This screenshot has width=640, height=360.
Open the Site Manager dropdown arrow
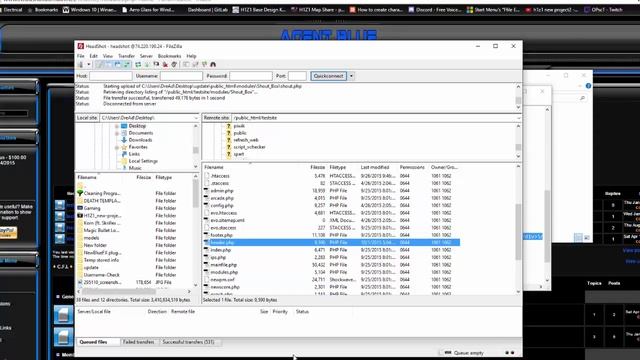click(88, 64)
